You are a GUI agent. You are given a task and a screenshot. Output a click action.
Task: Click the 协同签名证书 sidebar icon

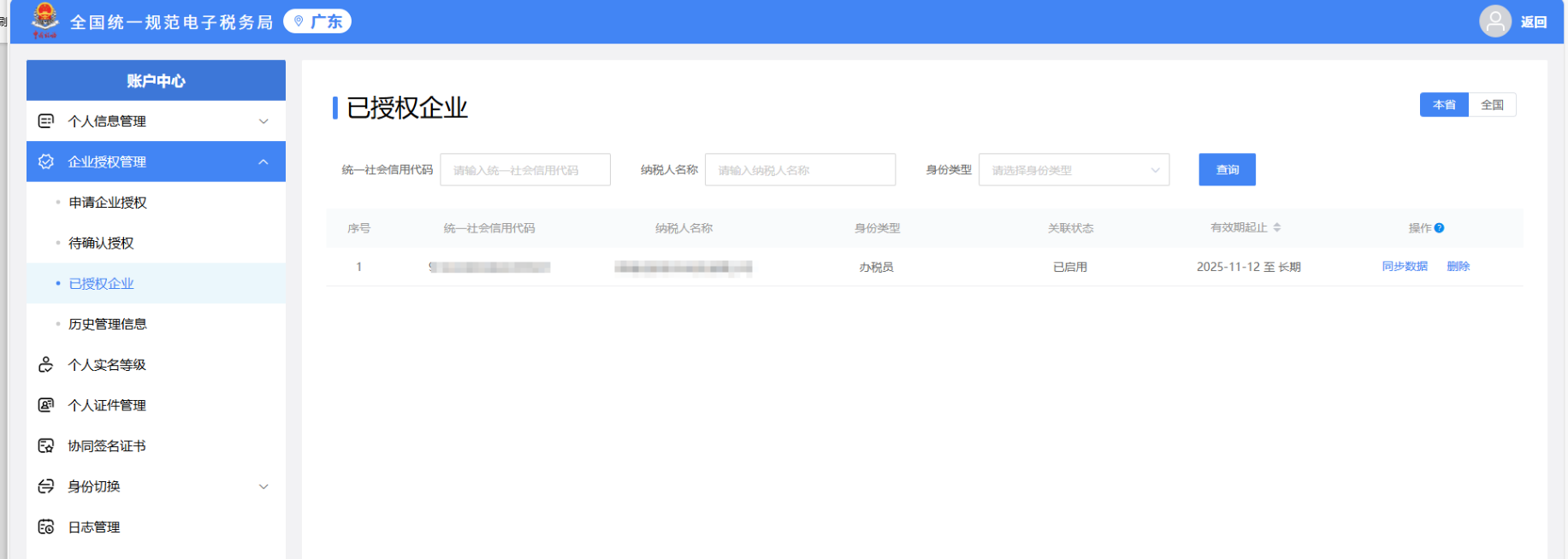tap(46, 446)
